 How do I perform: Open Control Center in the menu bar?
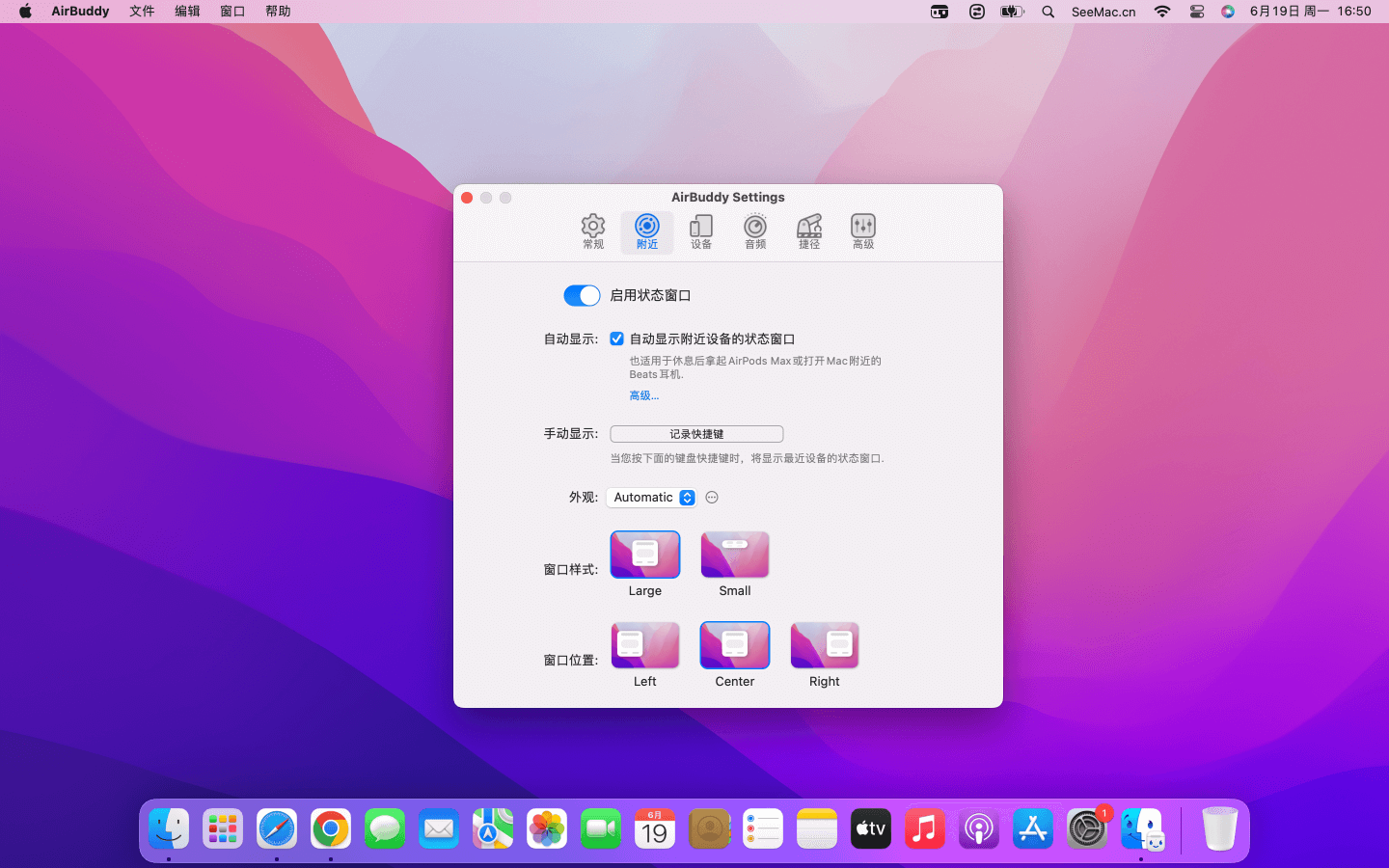coord(1196,12)
